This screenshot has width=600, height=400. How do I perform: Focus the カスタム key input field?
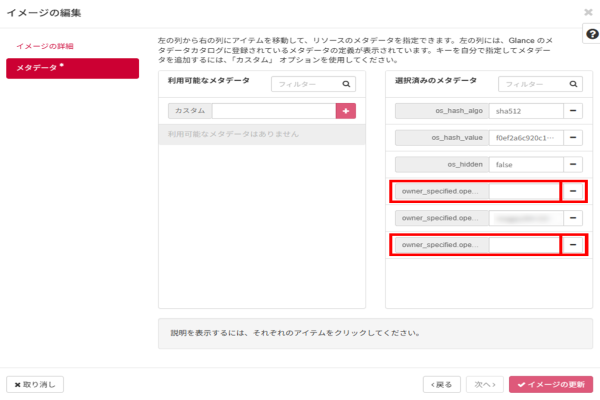(x=275, y=111)
